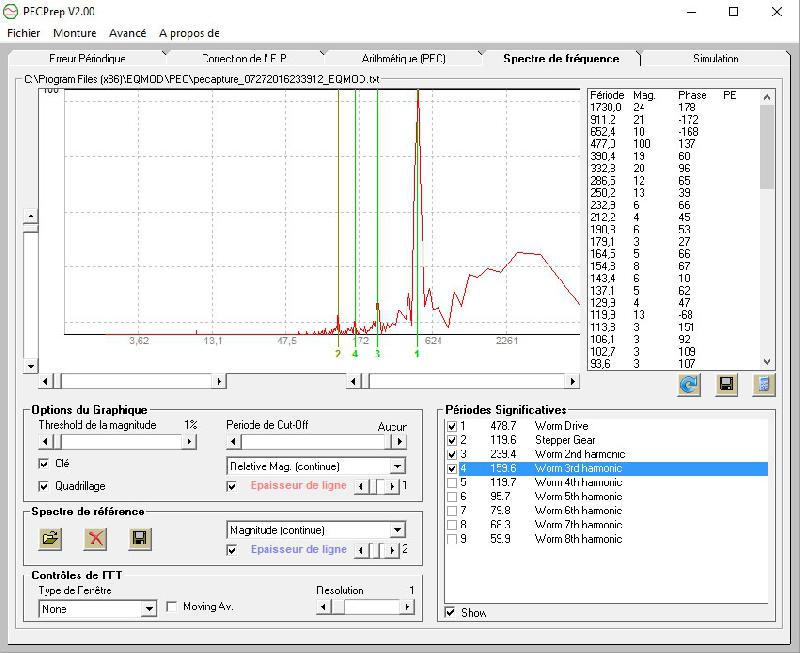Open the Fichier menu
Image resolution: width=800 pixels, height=653 pixels.
[23, 33]
